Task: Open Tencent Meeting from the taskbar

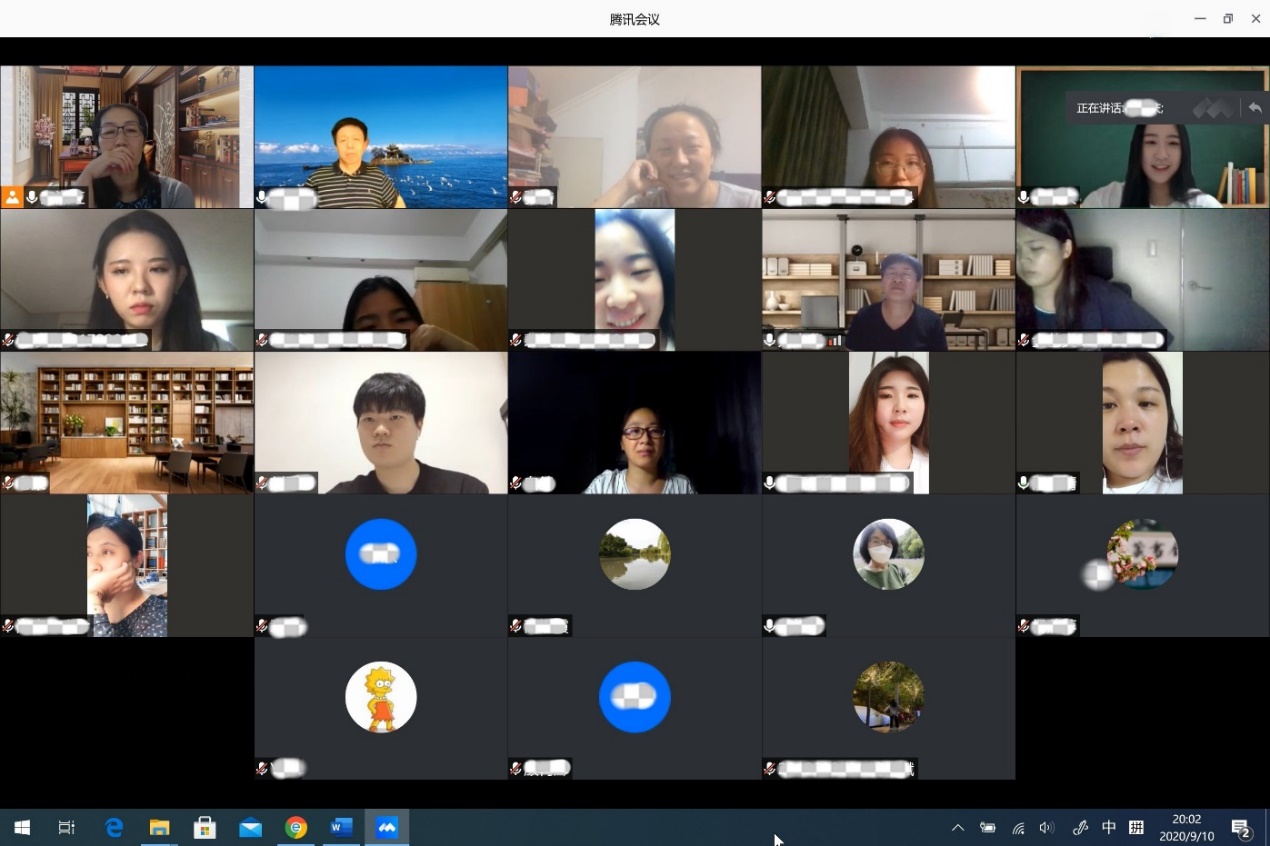Action: coord(387,828)
